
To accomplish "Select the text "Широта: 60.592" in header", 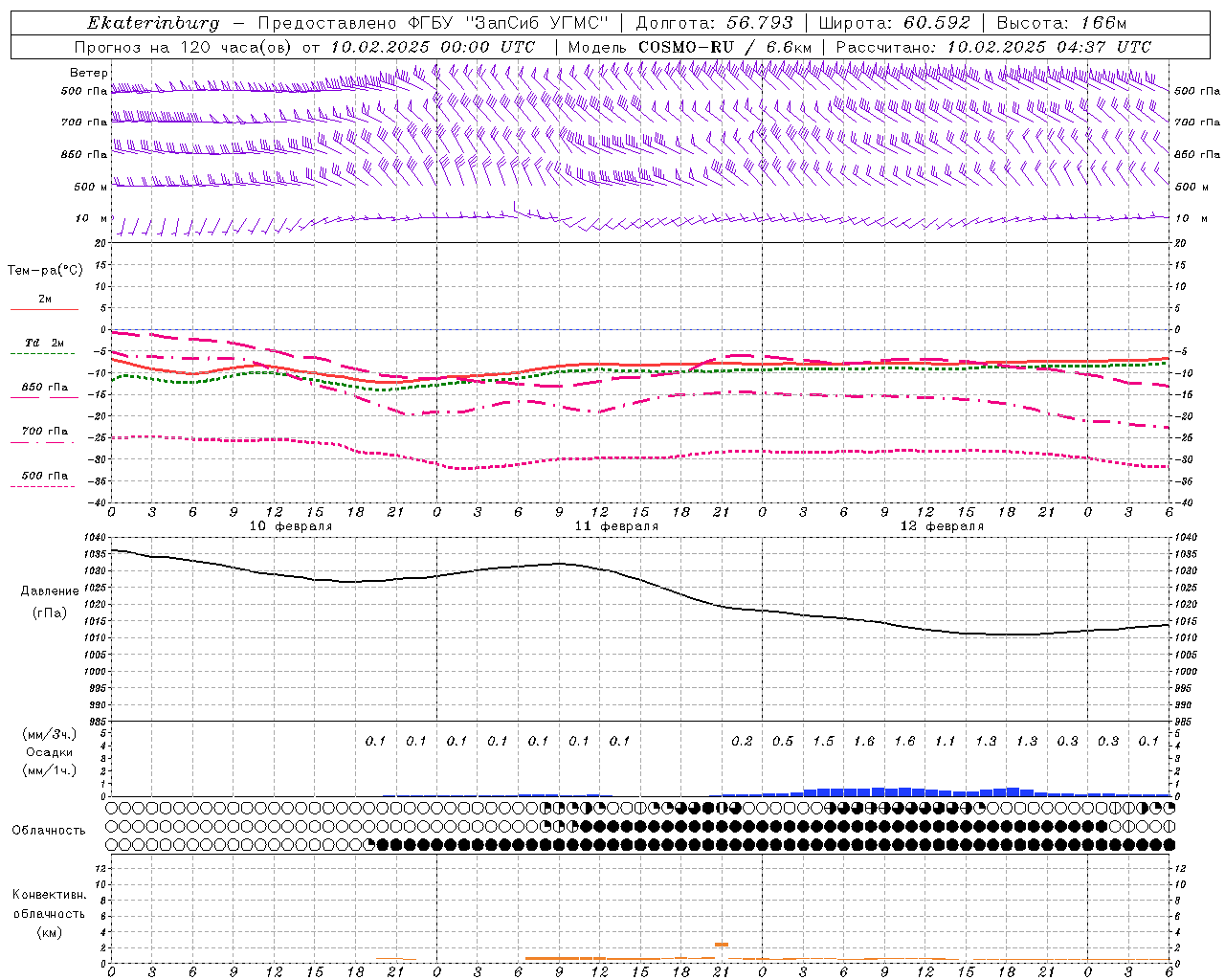I will click(x=894, y=23).
